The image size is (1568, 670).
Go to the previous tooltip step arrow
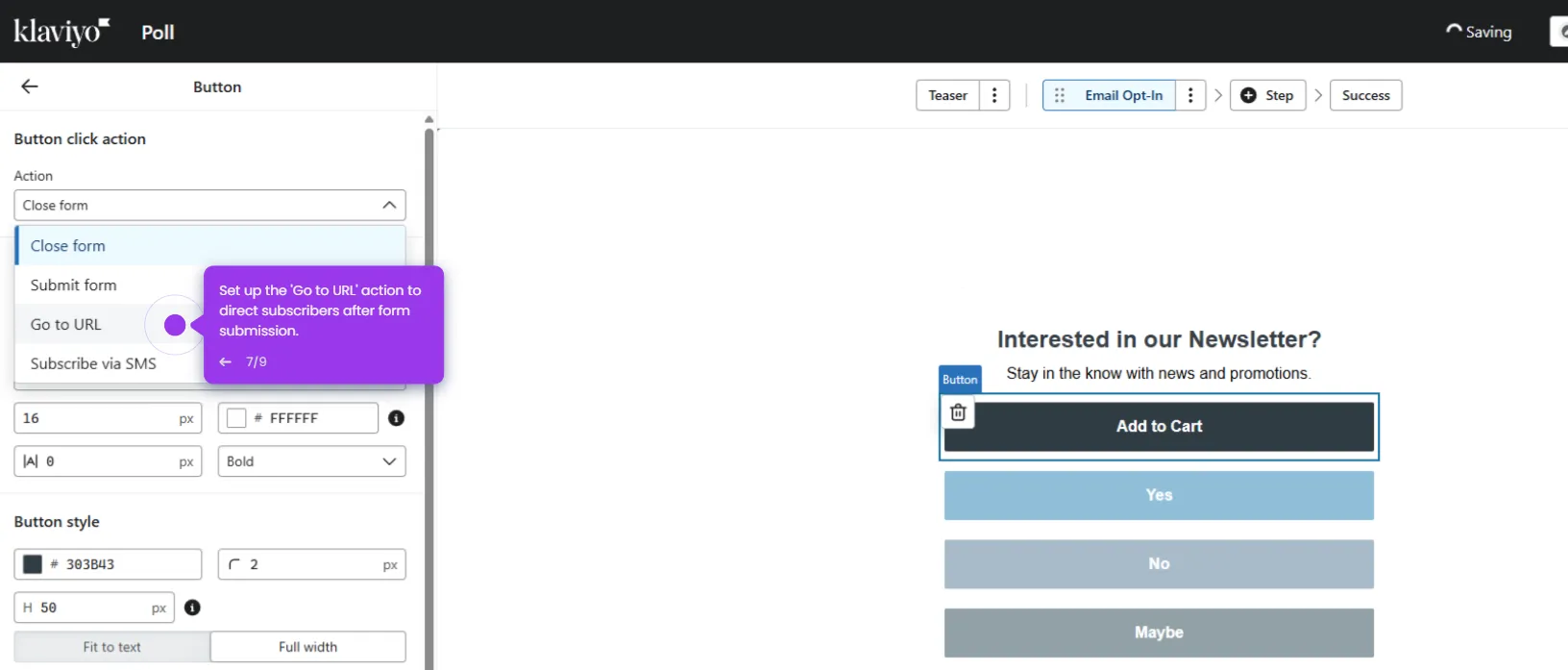point(226,361)
